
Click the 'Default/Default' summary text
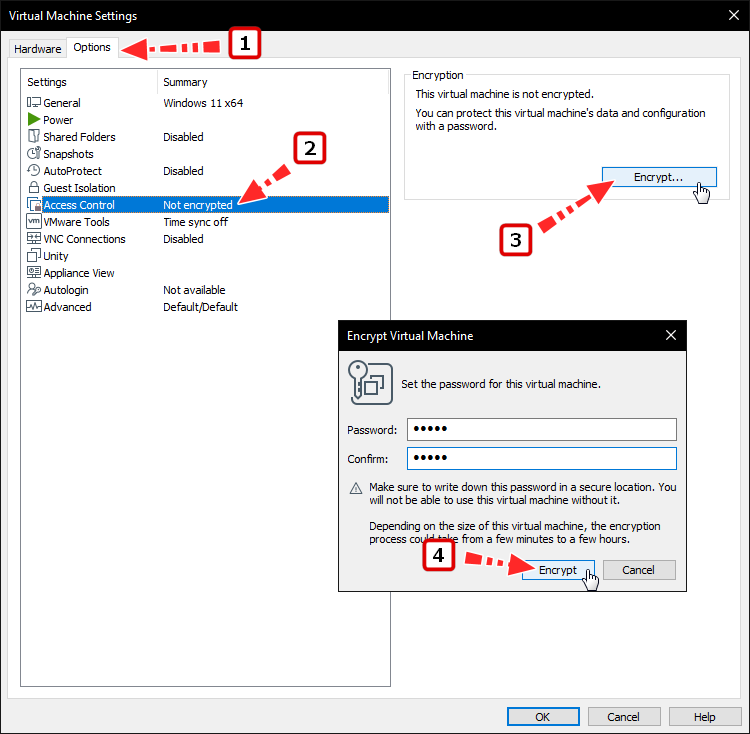click(200, 307)
